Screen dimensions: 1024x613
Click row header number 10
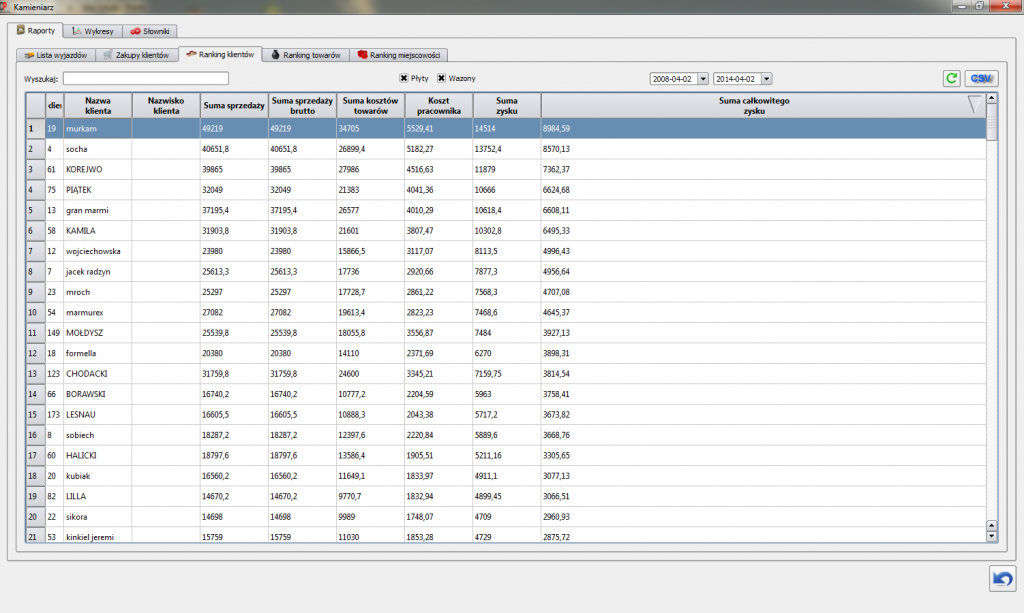pyautogui.click(x=35, y=313)
